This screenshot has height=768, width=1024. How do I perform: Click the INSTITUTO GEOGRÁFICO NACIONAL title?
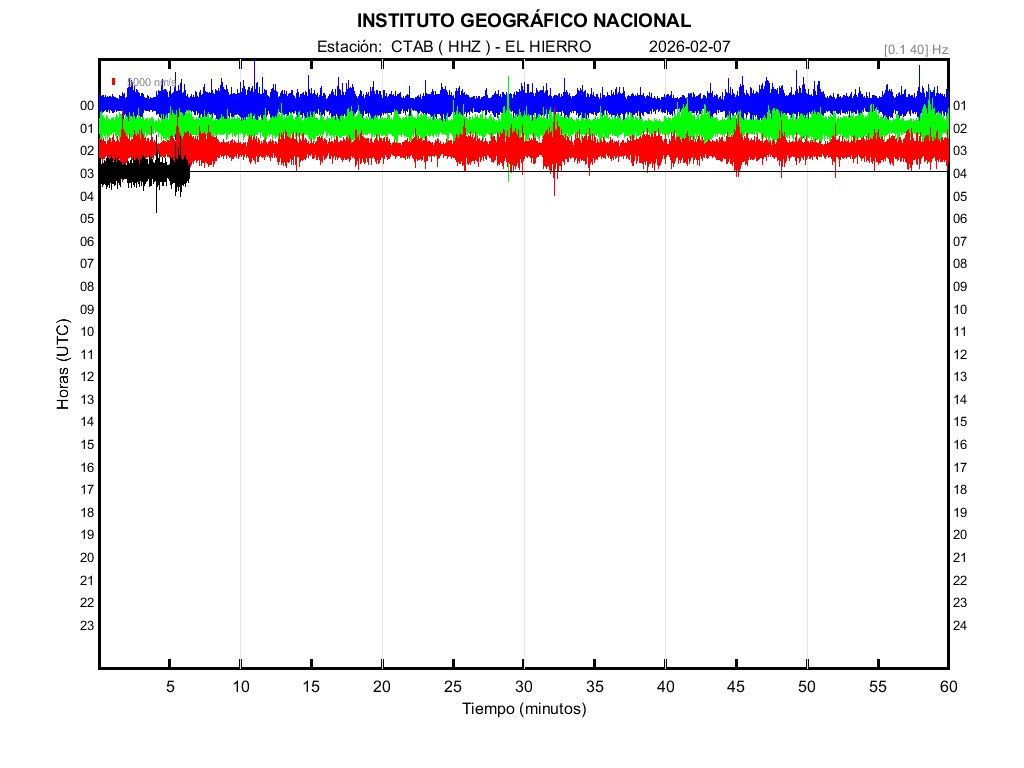point(523,21)
